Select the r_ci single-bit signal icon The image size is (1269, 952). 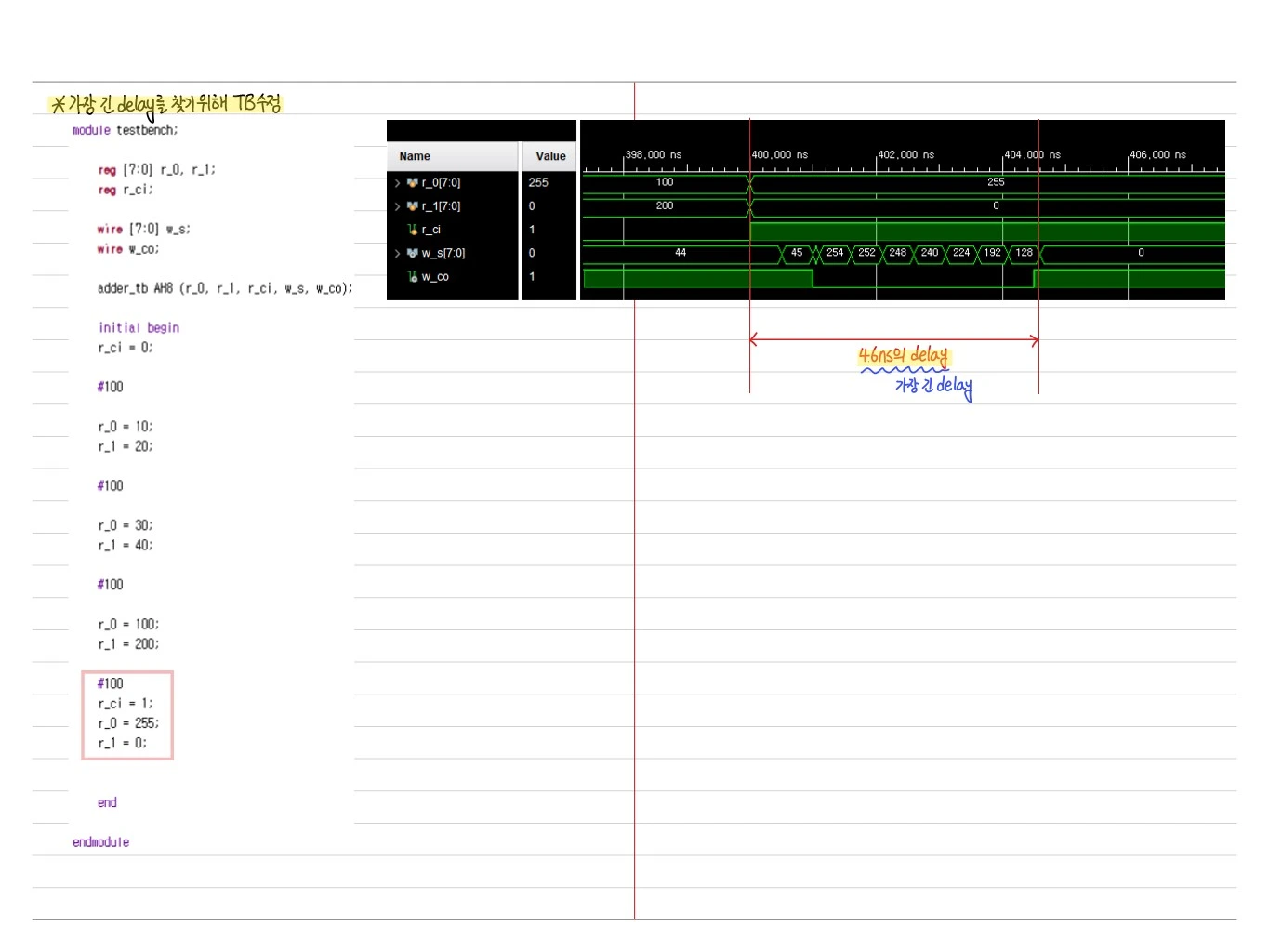click(x=413, y=230)
